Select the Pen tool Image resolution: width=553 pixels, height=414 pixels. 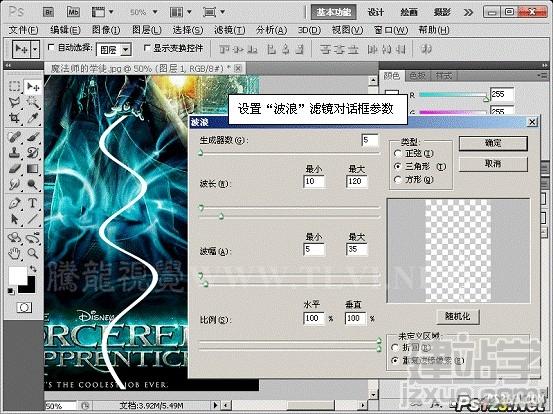[x=14, y=203]
